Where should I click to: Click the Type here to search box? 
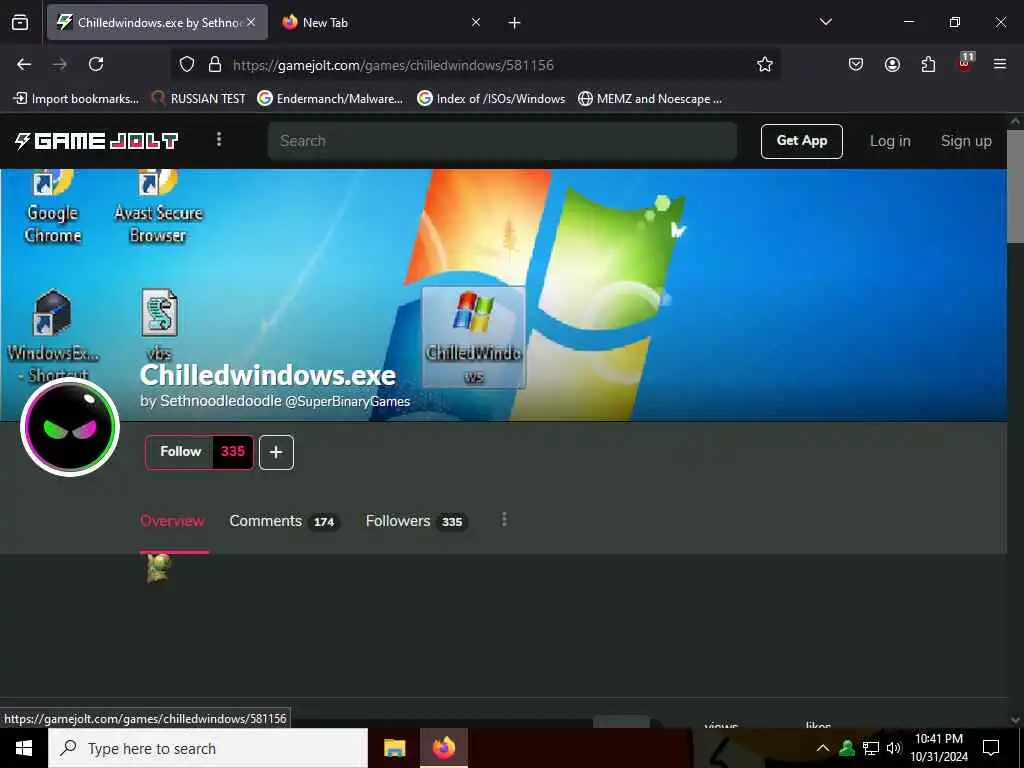pyautogui.click(x=208, y=748)
